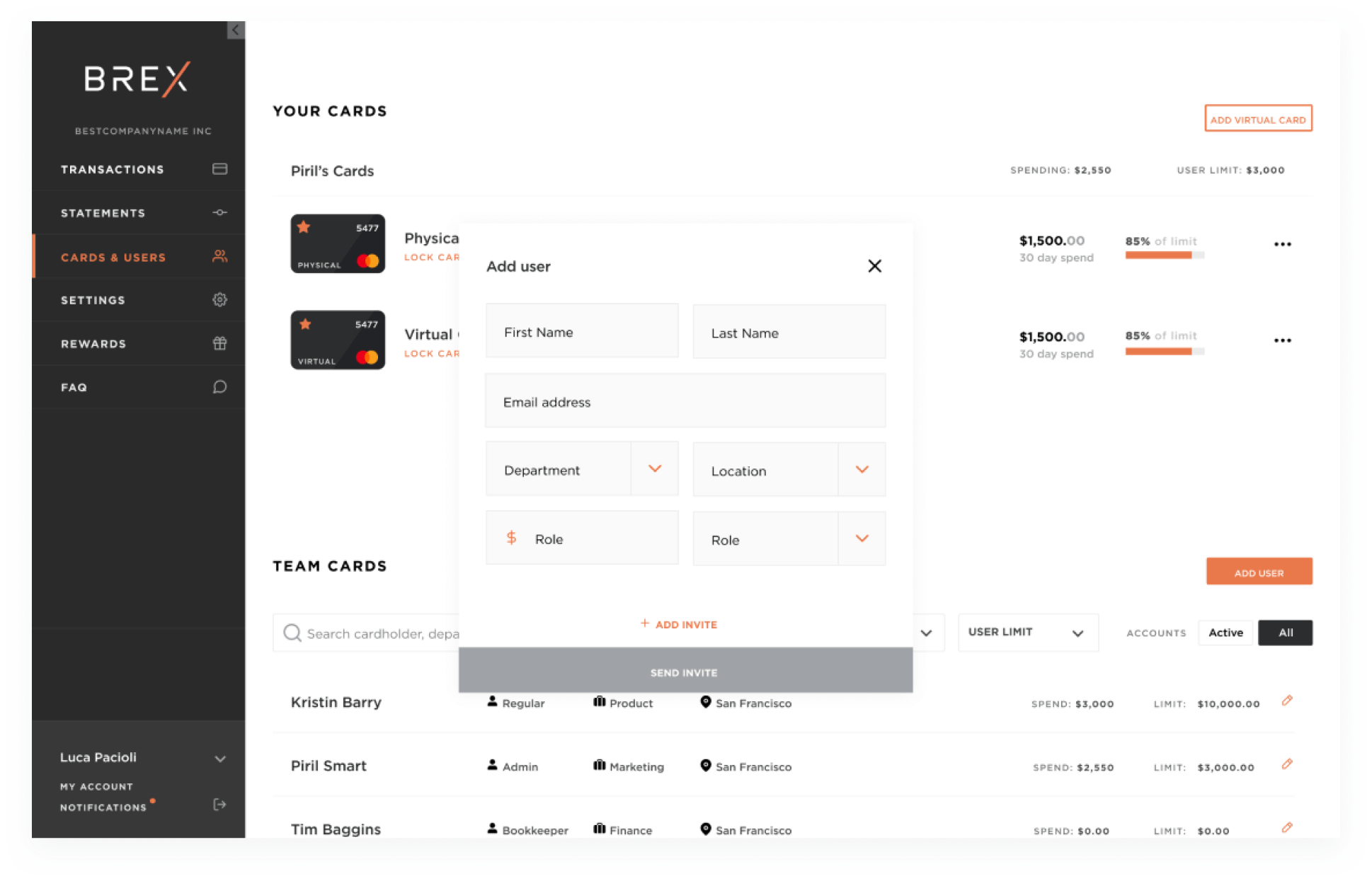
Task: Open three-dot menu for the Physical card
Action: click(x=1282, y=244)
